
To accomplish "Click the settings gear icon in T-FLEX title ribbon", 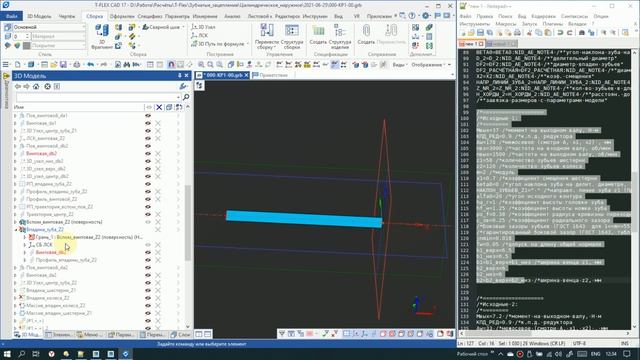I will tap(426, 16).
